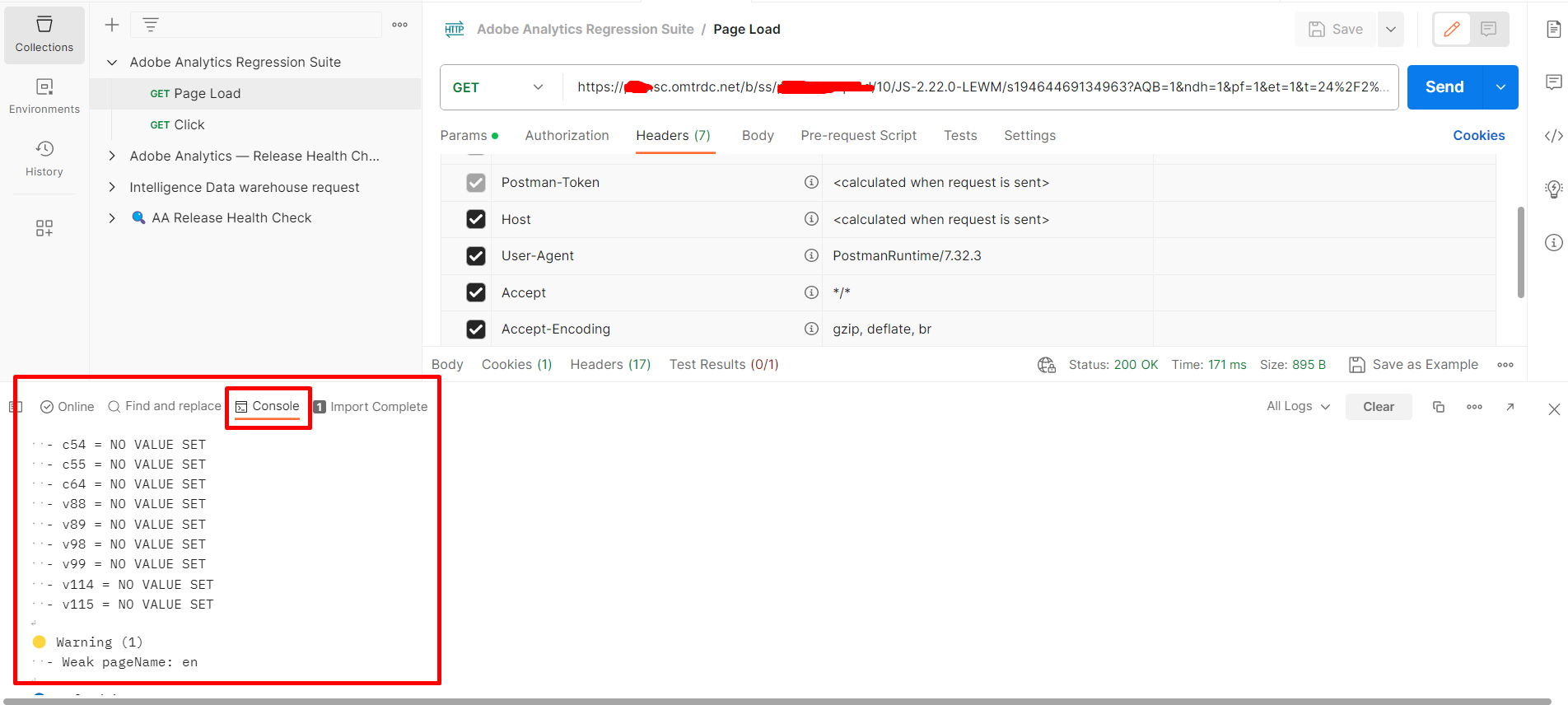Clear the console logs

click(1379, 407)
